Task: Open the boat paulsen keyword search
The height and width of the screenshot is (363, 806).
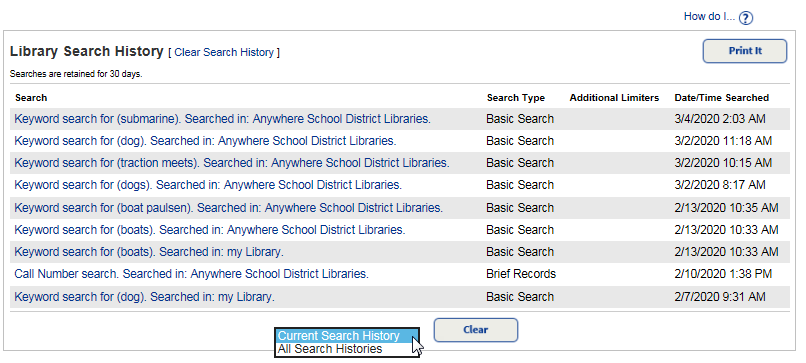Action: coord(229,208)
